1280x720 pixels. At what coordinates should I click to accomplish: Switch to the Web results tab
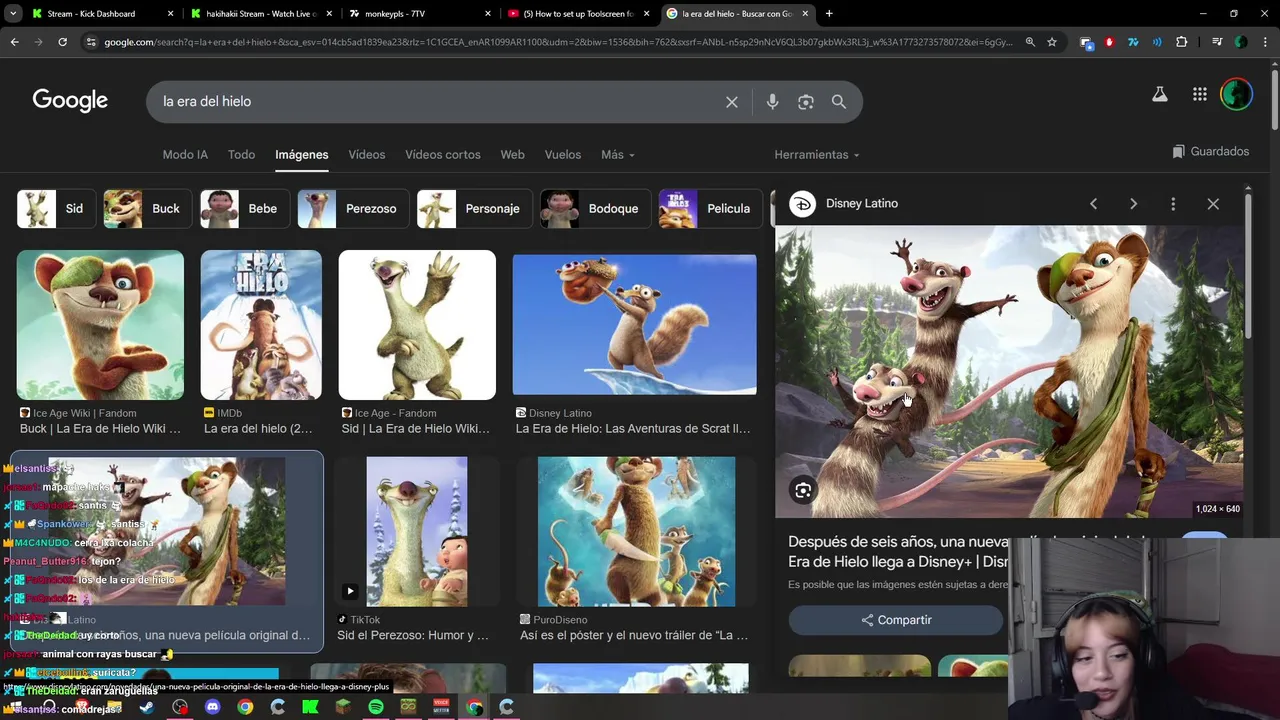pos(513,155)
